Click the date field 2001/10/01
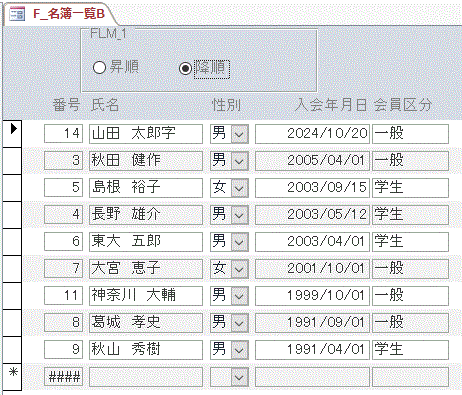462x395 pixels. 312,269
